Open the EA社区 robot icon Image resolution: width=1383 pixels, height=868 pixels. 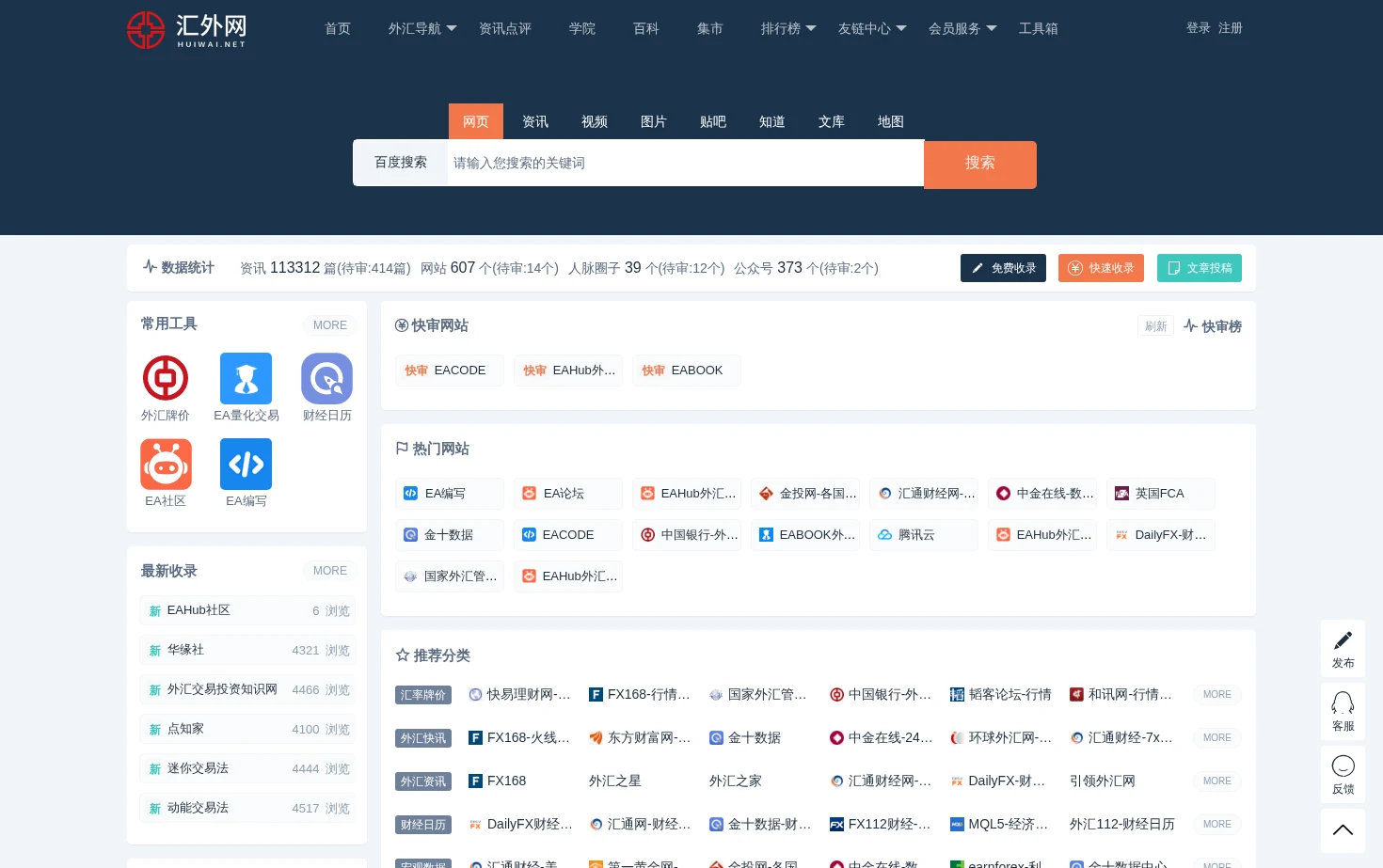click(x=166, y=464)
